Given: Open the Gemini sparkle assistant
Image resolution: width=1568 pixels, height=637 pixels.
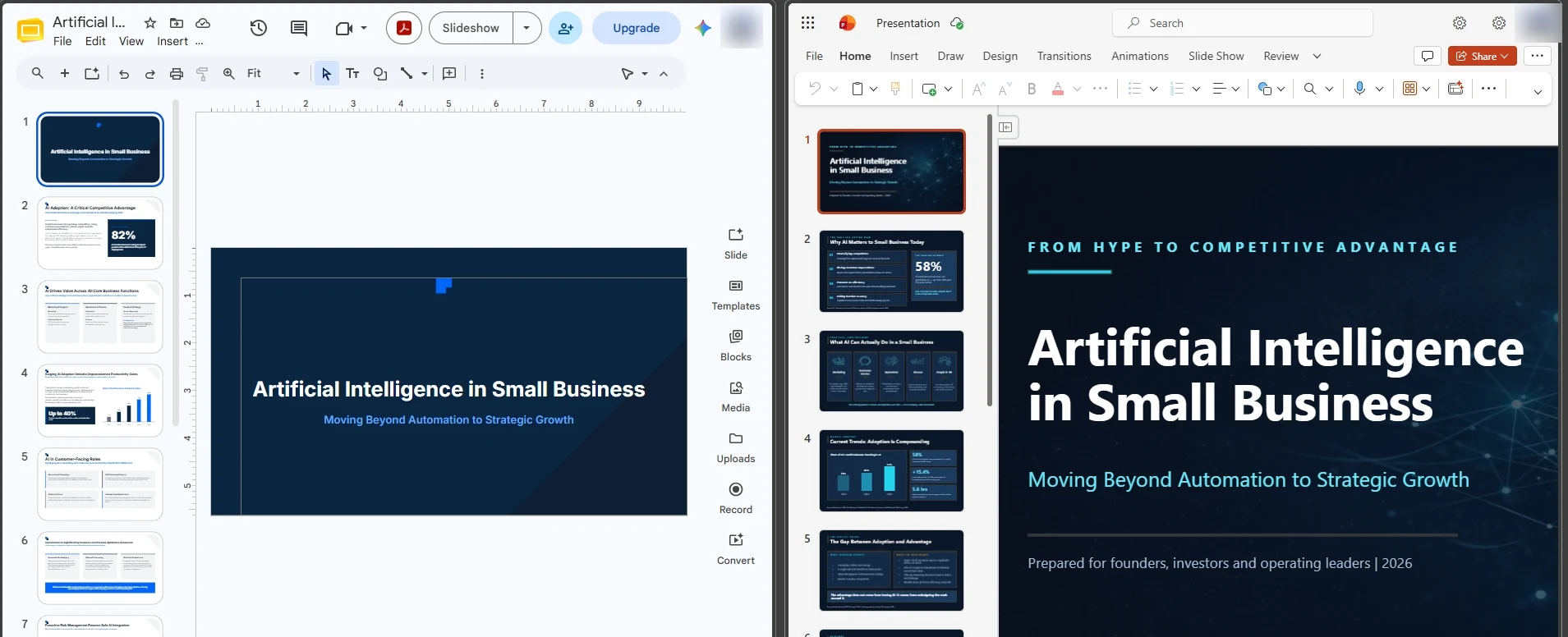Looking at the screenshot, I should [x=702, y=28].
